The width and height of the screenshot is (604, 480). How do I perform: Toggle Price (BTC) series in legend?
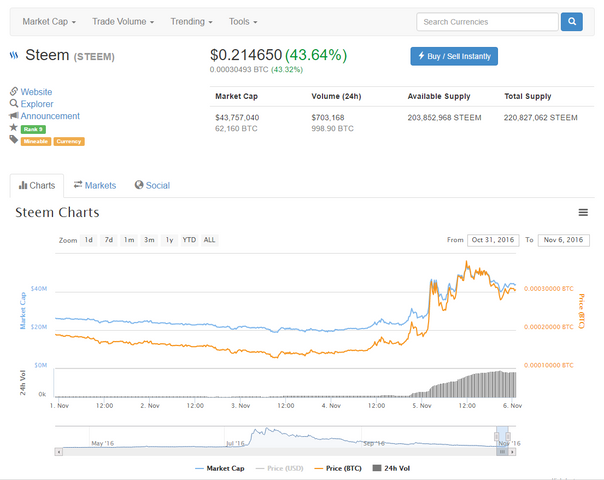coord(338,467)
